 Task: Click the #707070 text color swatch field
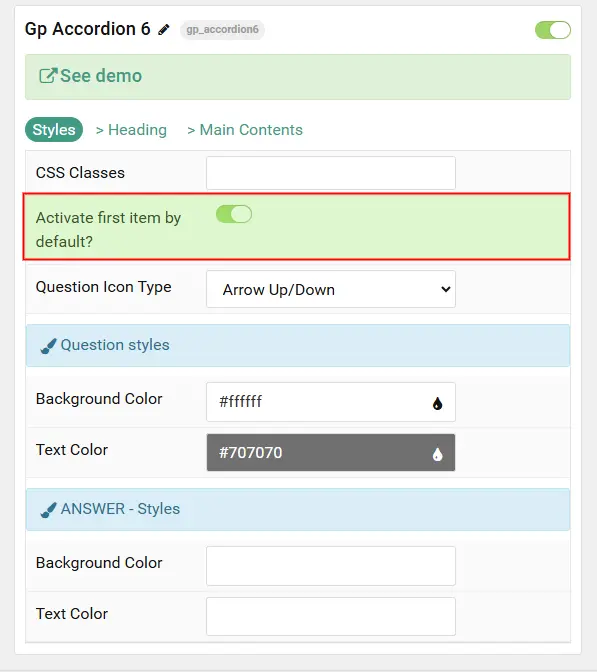331,453
